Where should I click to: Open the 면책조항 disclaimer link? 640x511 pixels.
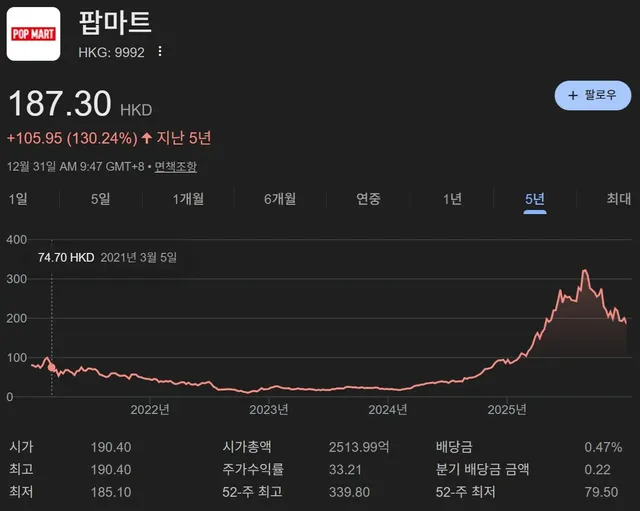coord(176,166)
